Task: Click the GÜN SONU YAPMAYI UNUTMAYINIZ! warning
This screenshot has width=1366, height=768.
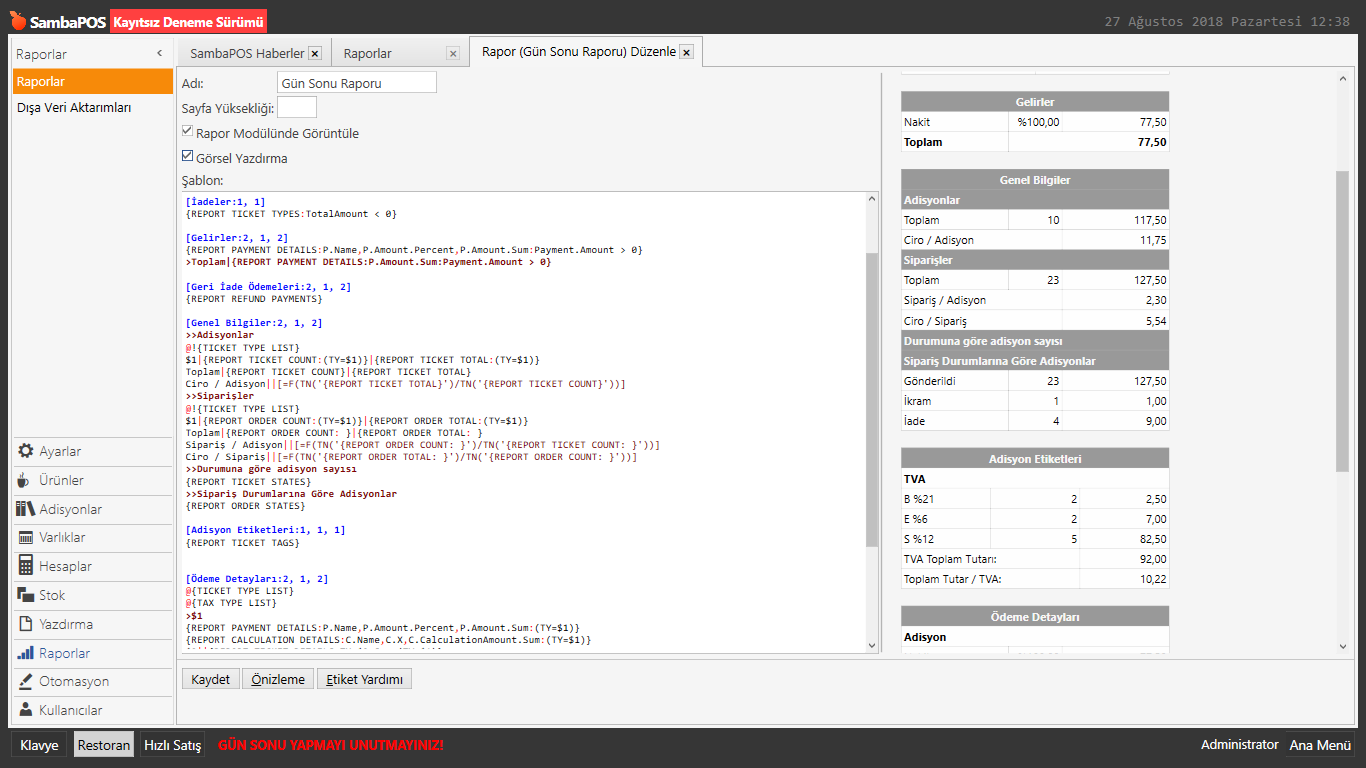Action: pos(331,745)
